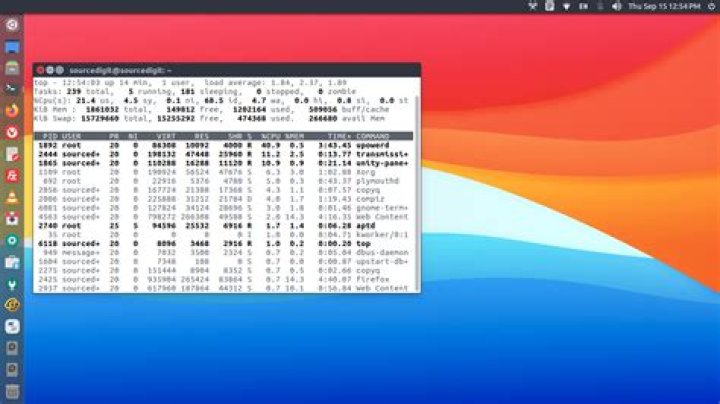Click the red and white camera-like launcher icon
This screenshot has height=404, width=720.
point(12,219)
